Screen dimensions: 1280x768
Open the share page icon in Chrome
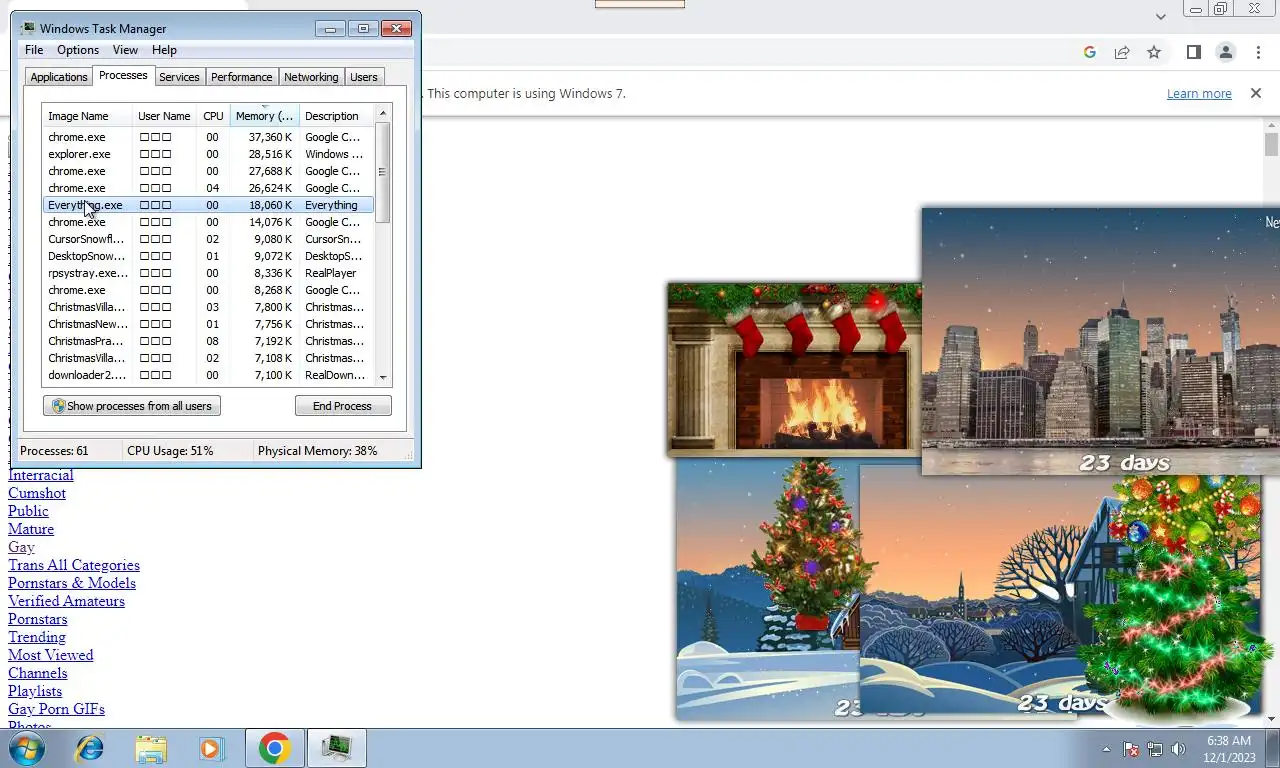[x=1122, y=52]
